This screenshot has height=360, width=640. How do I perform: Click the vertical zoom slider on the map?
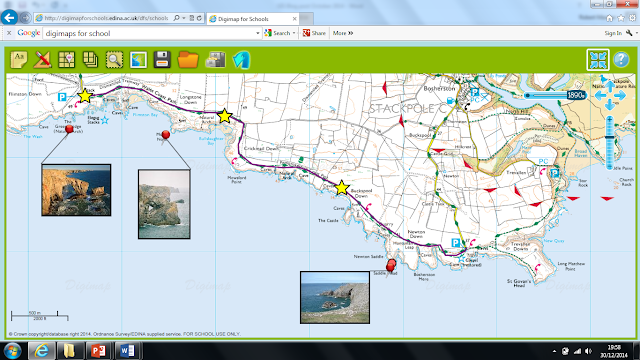609,143
